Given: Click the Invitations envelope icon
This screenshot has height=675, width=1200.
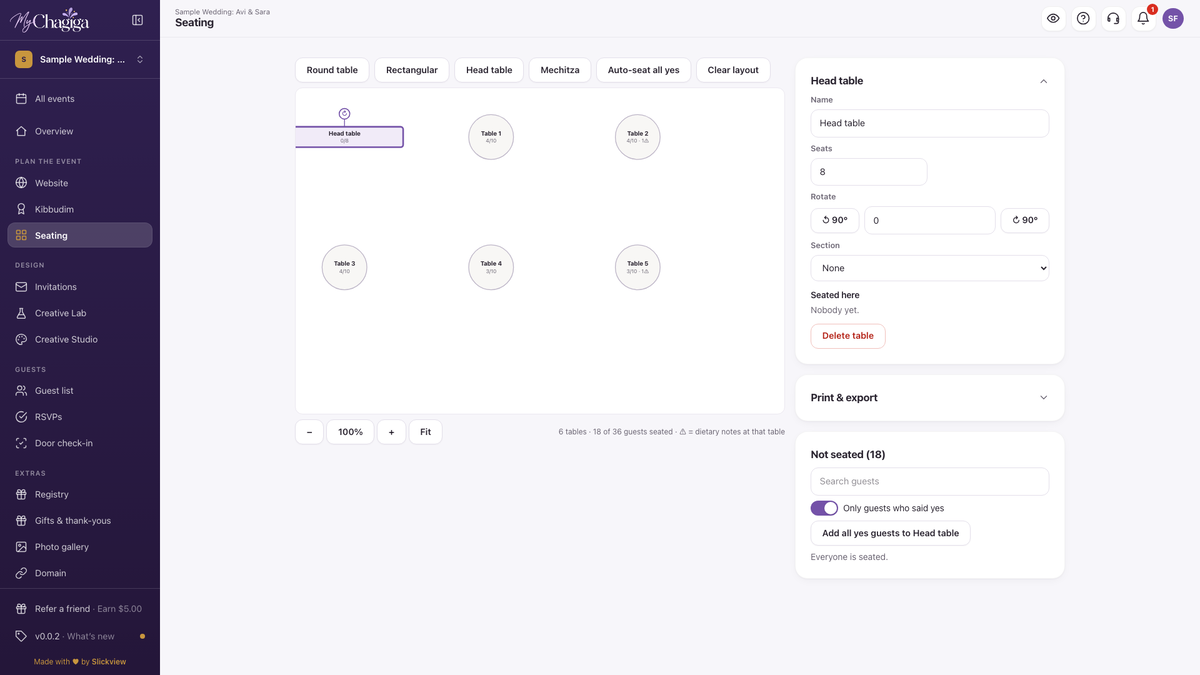Looking at the screenshot, I should 21,287.
